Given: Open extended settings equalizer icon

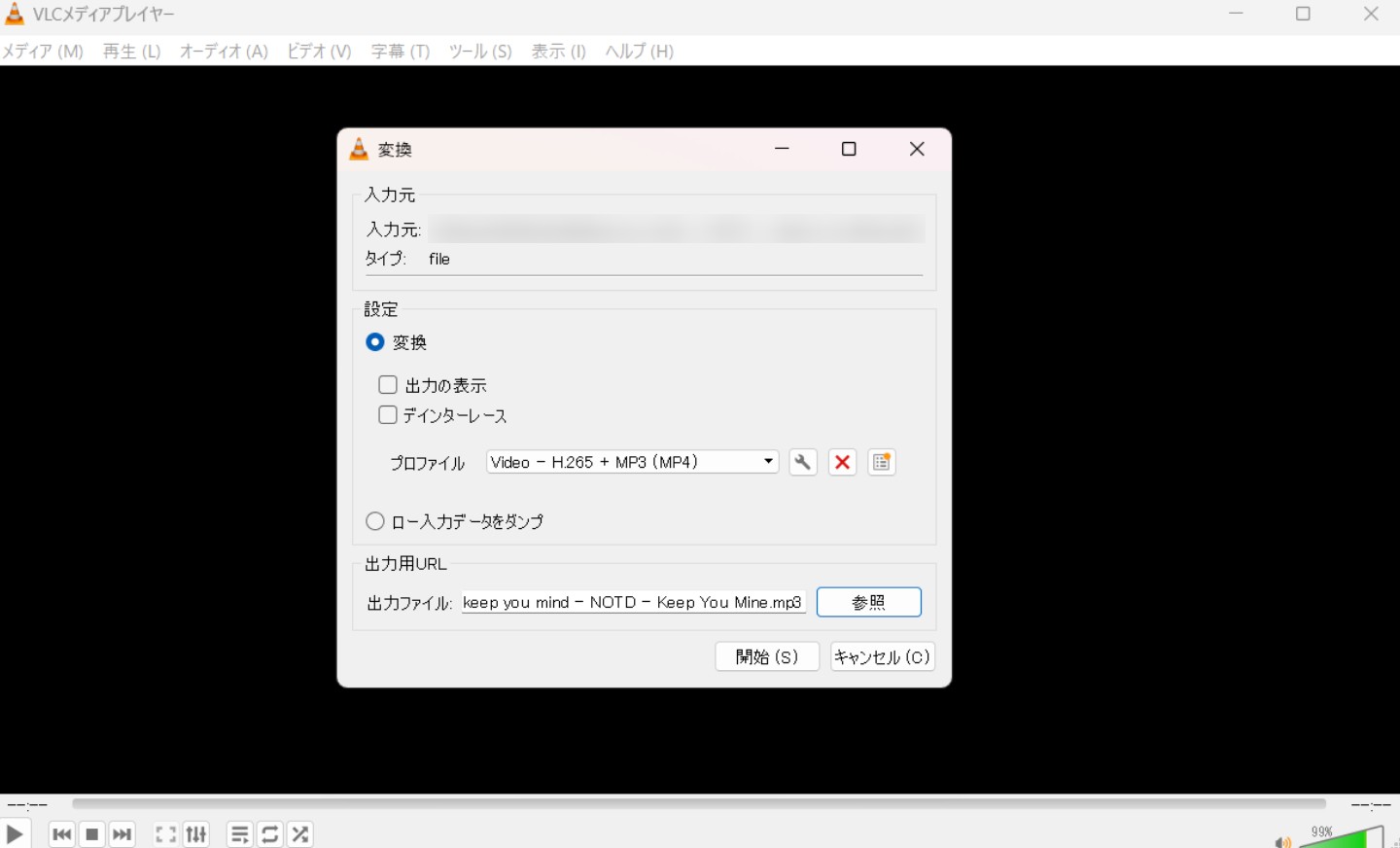Looking at the screenshot, I should (x=196, y=834).
